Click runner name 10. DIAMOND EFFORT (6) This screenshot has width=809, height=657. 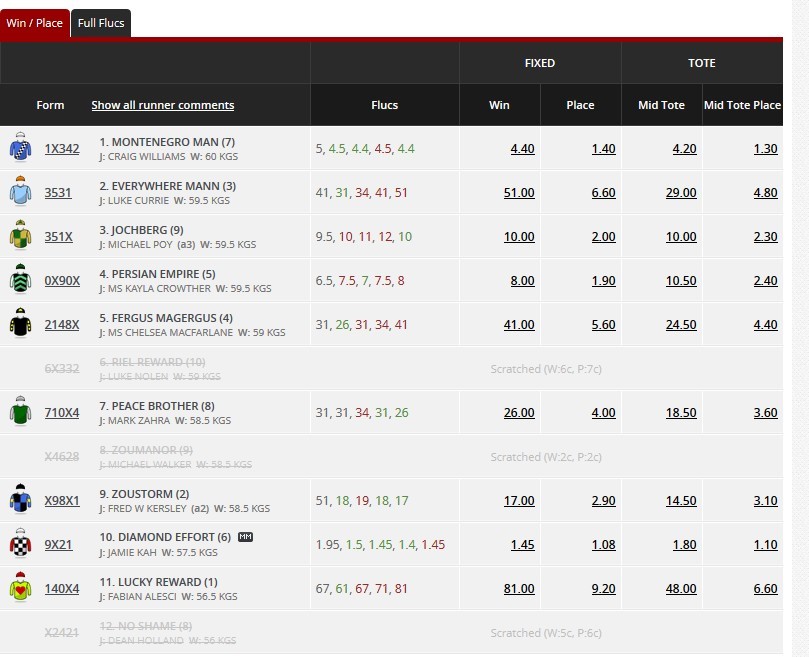click(x=165, y=537)
